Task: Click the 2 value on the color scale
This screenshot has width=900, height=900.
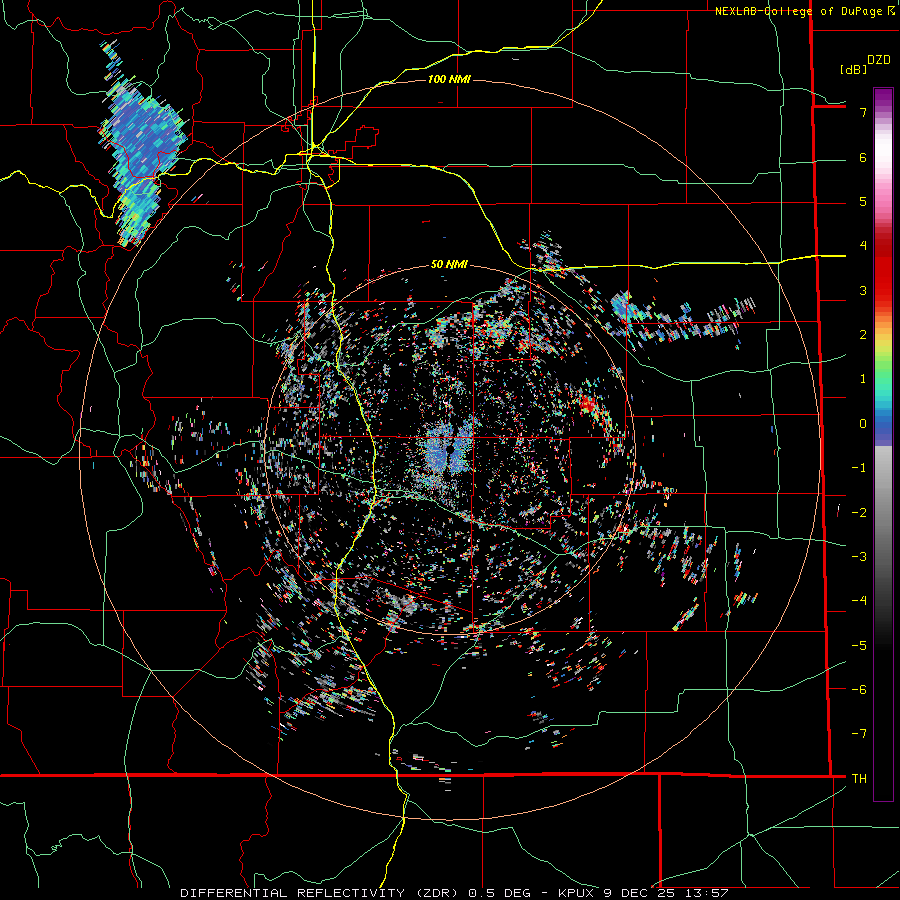Action: [x=863, y=335]
